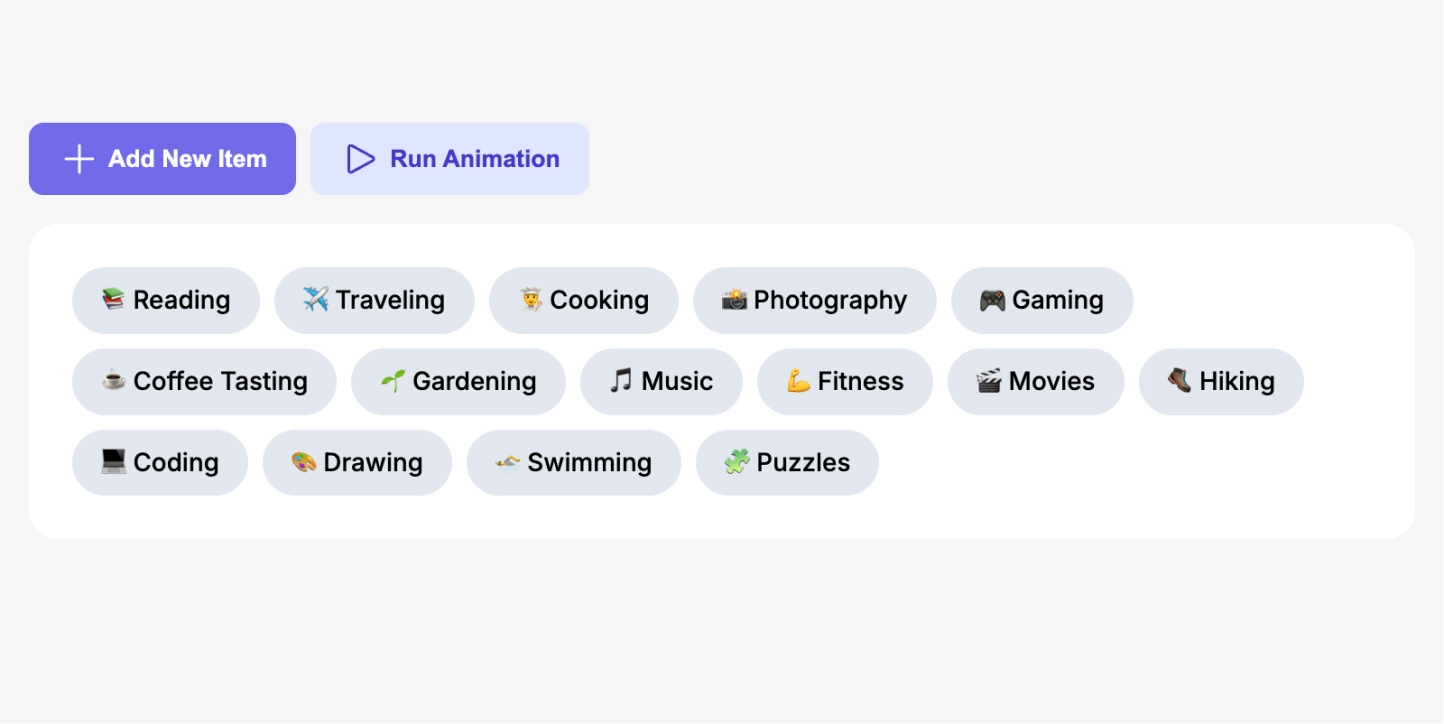Click the Drawing chip label

point(373,462)
